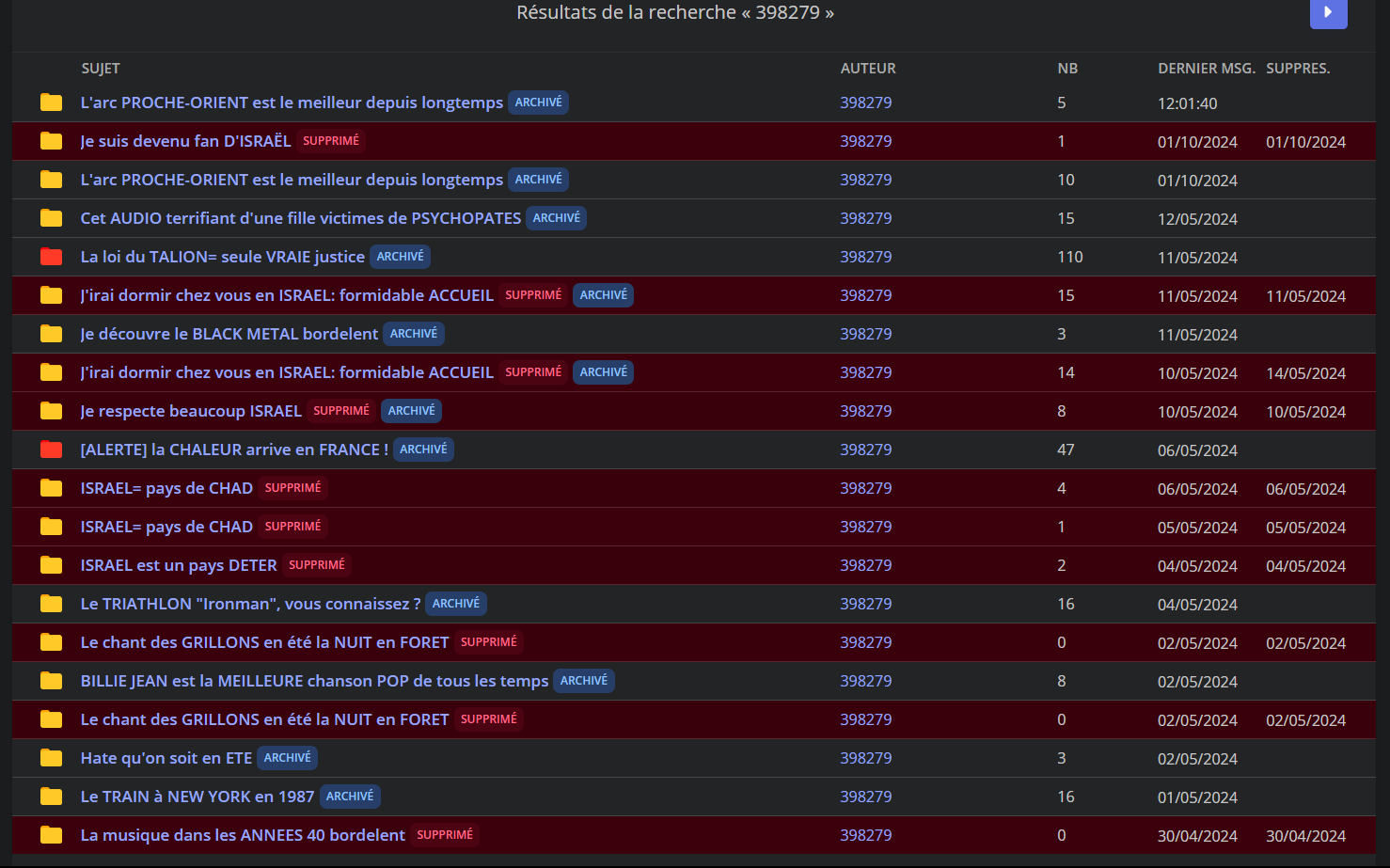Image resolution: width=1390 pixels, height=868 pixels.
Task: Open the ISRAEL est un pays DETER topic
Action: point(179,565)
